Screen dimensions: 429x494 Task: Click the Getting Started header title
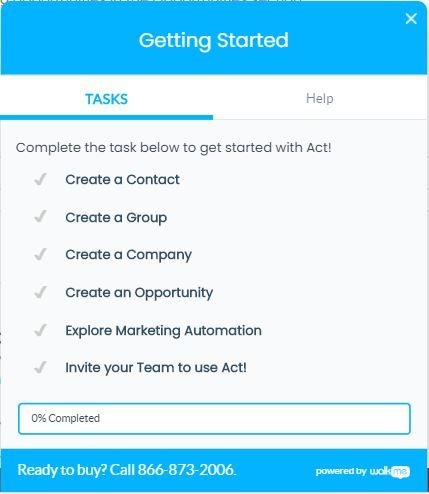pos(214,40)
